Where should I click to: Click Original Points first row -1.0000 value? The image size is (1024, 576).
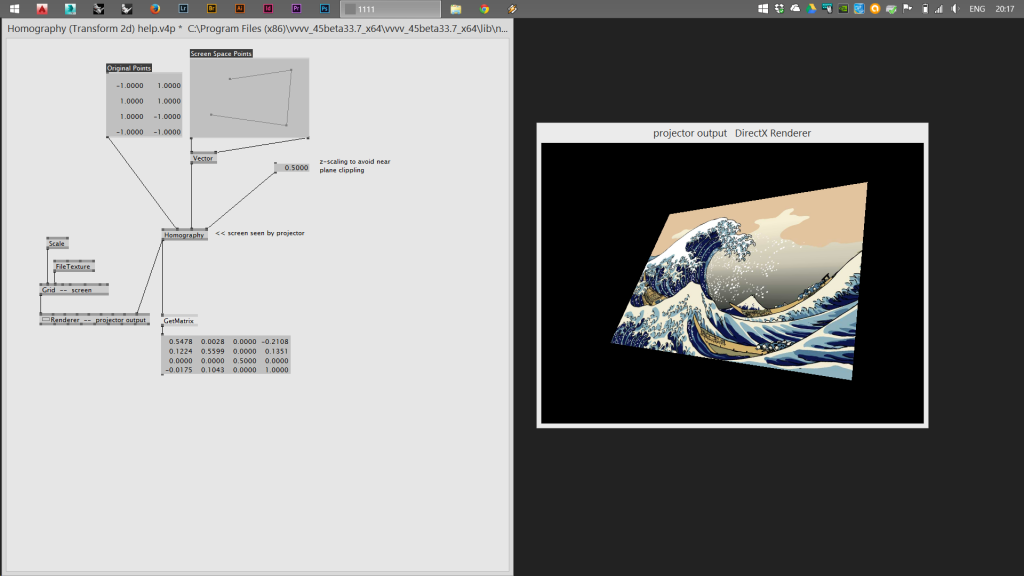click(130, 86)
